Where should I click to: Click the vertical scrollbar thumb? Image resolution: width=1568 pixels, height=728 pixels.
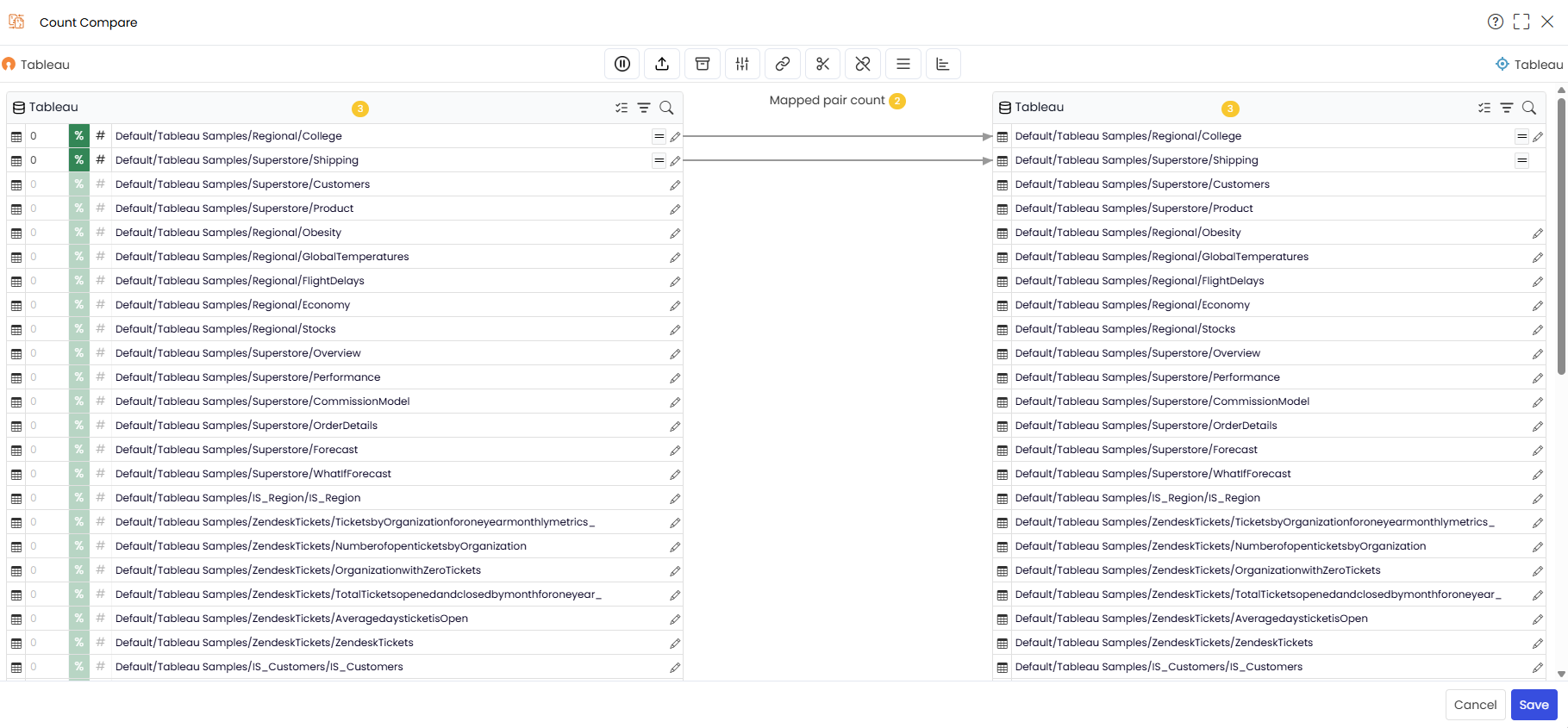tap(1561, 236)
